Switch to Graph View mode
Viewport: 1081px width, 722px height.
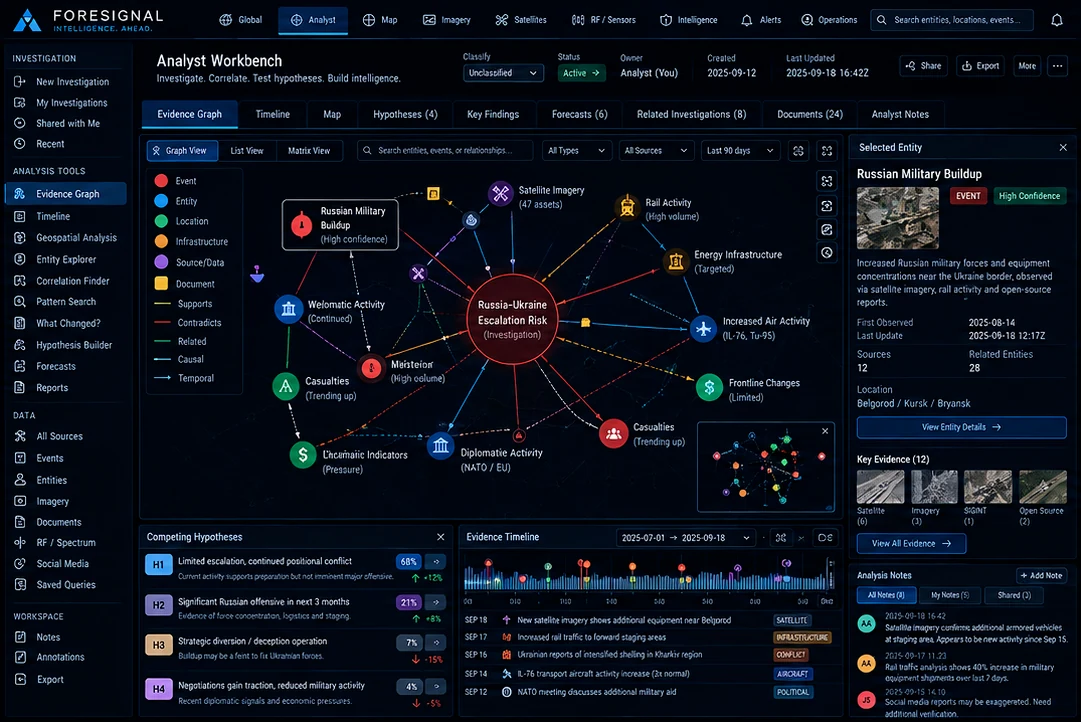(x=182, y=150)
